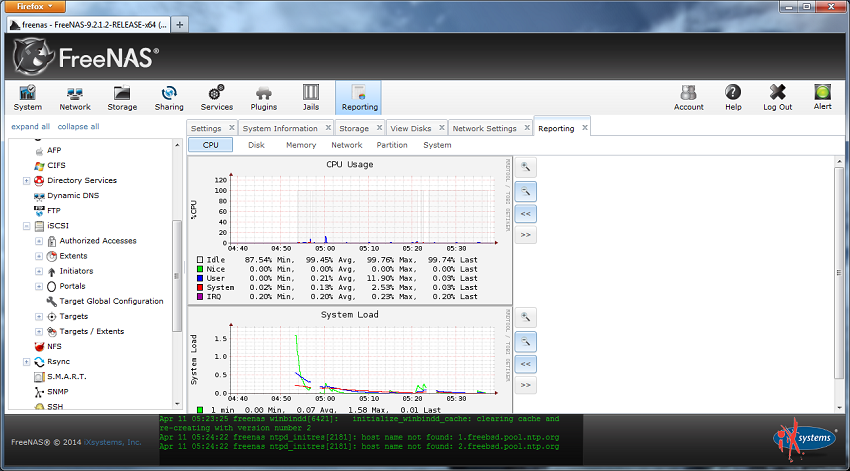
Task: Step System Load graph back in time
Action: [525, 364]
